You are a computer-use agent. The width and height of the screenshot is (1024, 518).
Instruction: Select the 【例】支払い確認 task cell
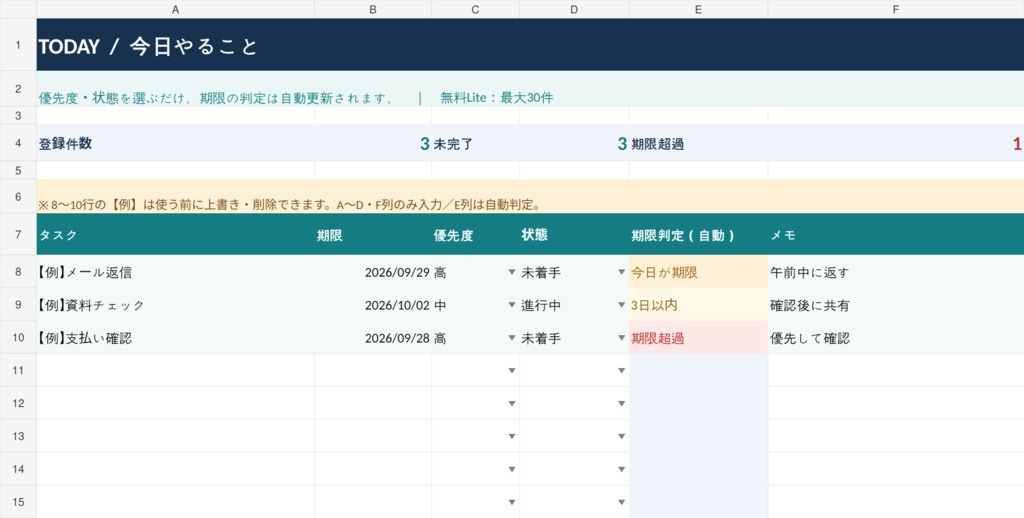176,338
